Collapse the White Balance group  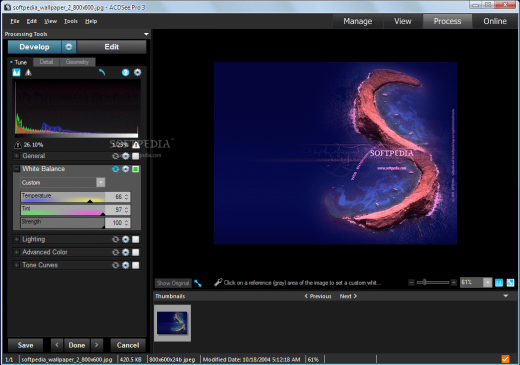click(16, 169)
